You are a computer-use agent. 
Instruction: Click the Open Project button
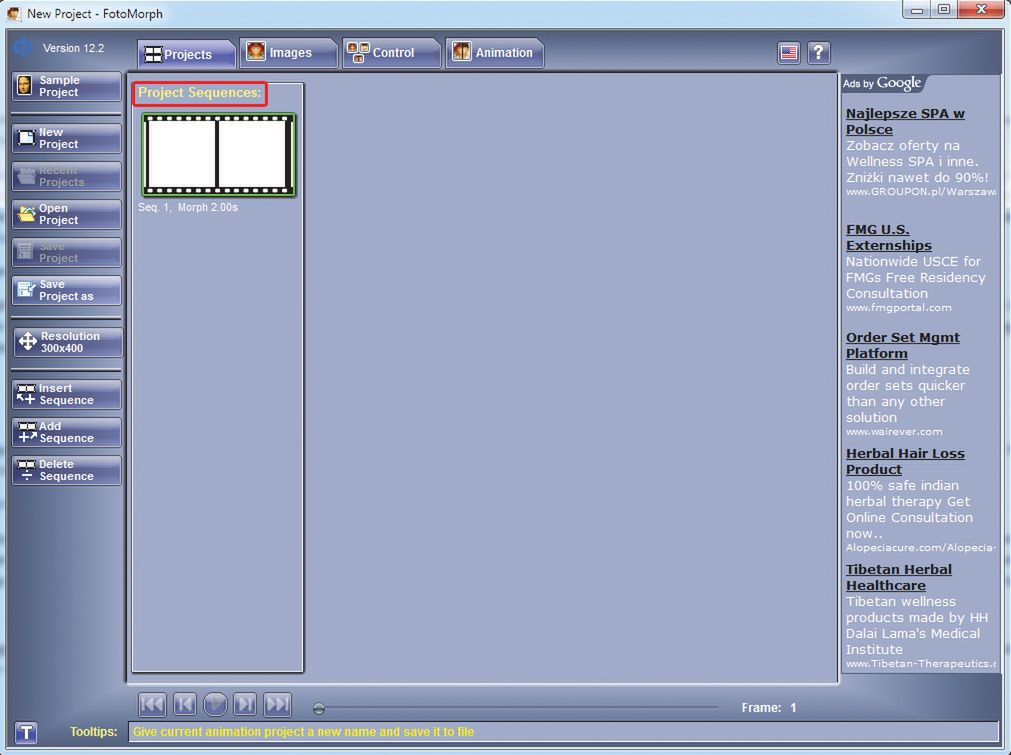pos(66,214)
